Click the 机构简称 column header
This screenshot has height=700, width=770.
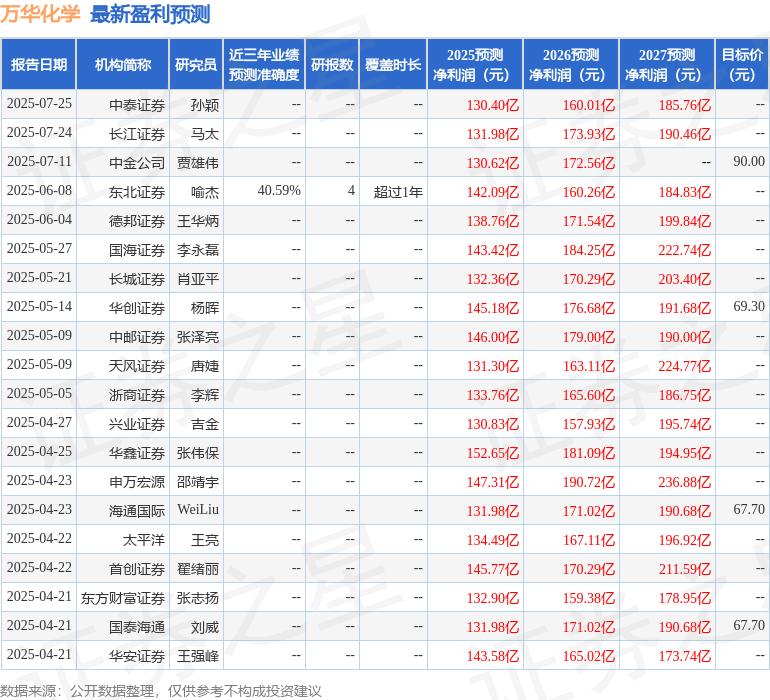click(123, 65)
